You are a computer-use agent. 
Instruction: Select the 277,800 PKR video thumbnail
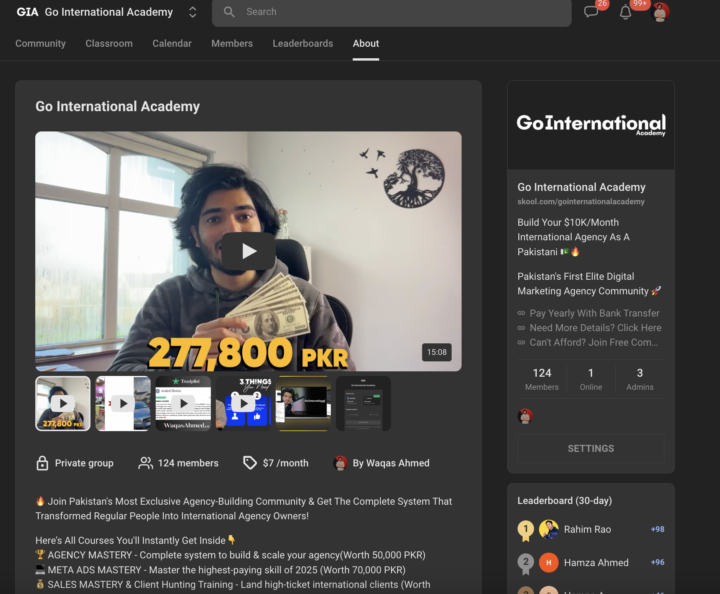63,403
